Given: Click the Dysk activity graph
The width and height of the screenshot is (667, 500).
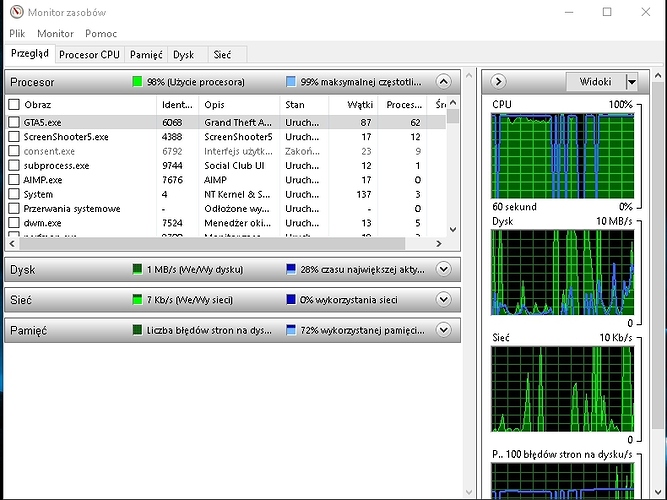Looking at the screenshot, I should click(x=562, y=272).
